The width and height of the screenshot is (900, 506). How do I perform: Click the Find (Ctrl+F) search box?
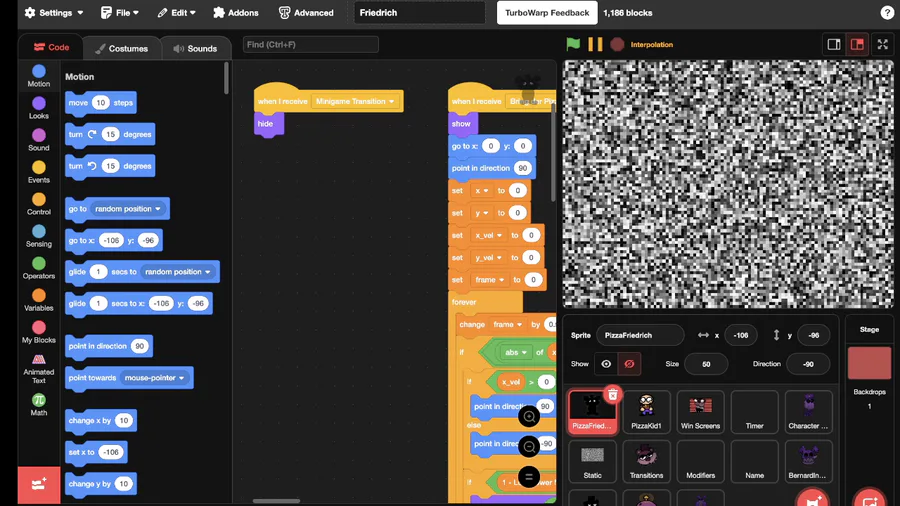click(x=311, y=44)
